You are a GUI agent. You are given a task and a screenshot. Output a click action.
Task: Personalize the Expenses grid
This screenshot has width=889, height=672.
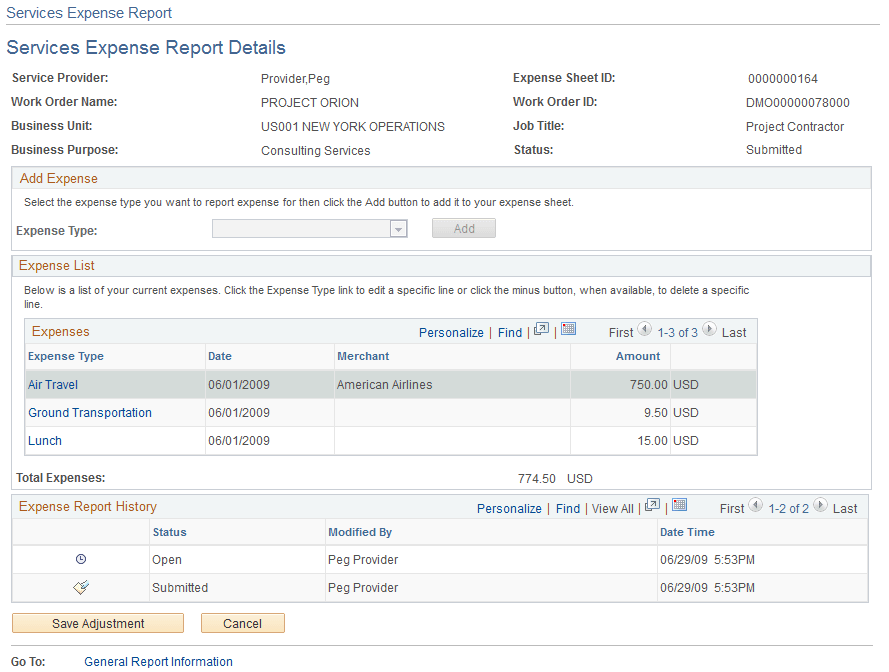pyautogui.click(x=451, y=331)
